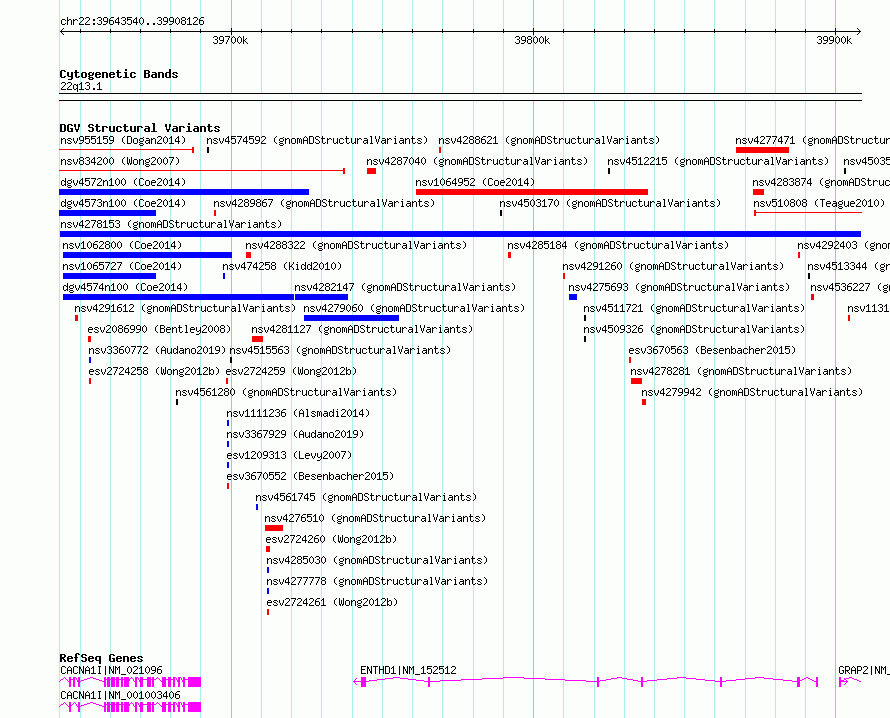Image resolution: width=890 pixels, height=718 pixels.
Task: Click the nsv955159 (Dogan2014) variant label
Action: pyautogui.click(x=123, y=140)
